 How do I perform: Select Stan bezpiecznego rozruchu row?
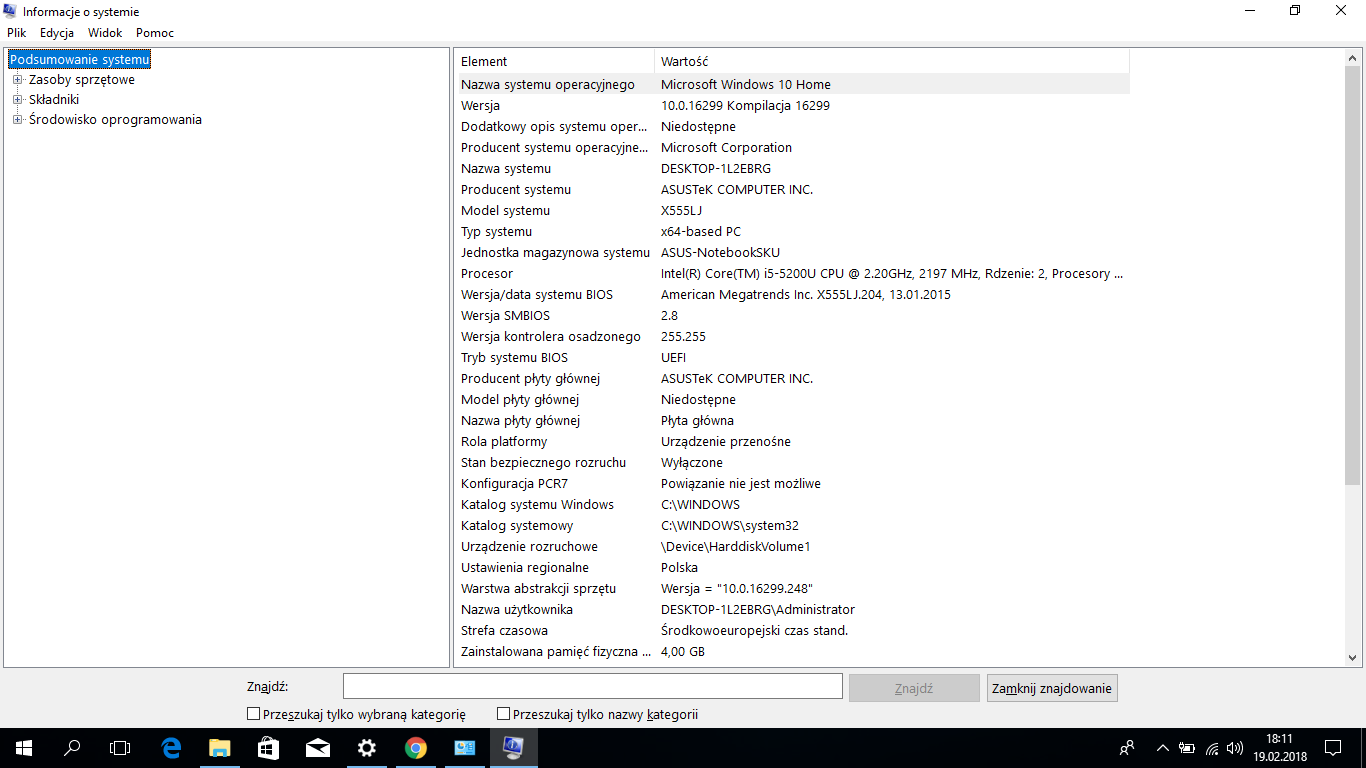click(793, 462)
